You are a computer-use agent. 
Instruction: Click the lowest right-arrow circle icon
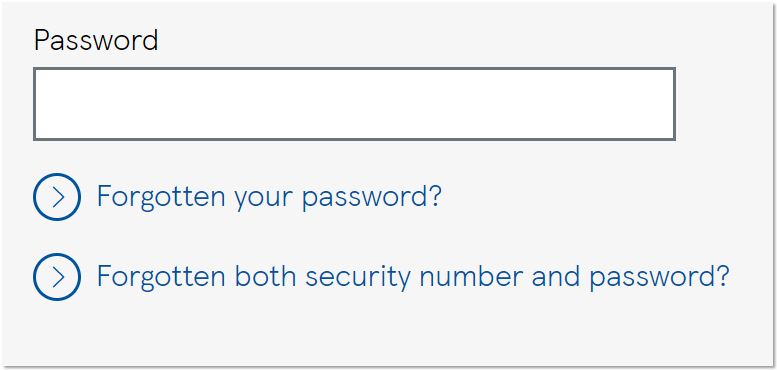(x=57, y=277)
